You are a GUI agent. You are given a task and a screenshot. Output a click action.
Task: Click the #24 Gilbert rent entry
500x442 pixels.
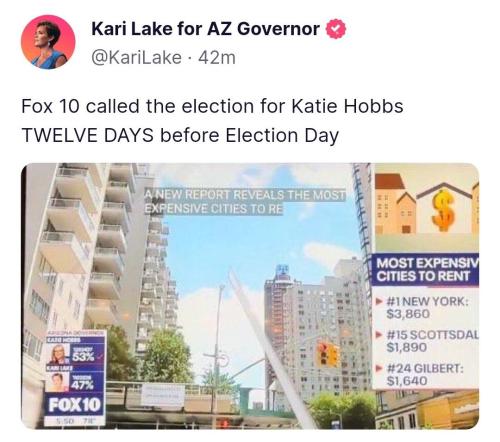[x=420, y=374]
